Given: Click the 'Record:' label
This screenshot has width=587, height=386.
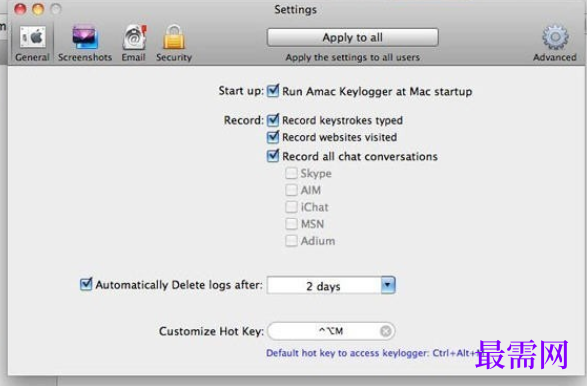Looking at the screenshot, I should [x=244, y=120].
